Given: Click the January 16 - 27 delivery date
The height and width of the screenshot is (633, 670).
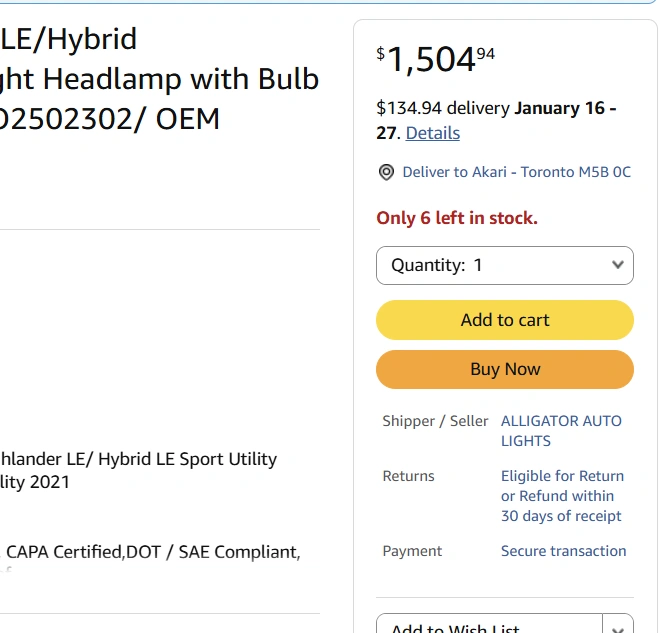Looking at the screenshot, I should click(564, 107).
